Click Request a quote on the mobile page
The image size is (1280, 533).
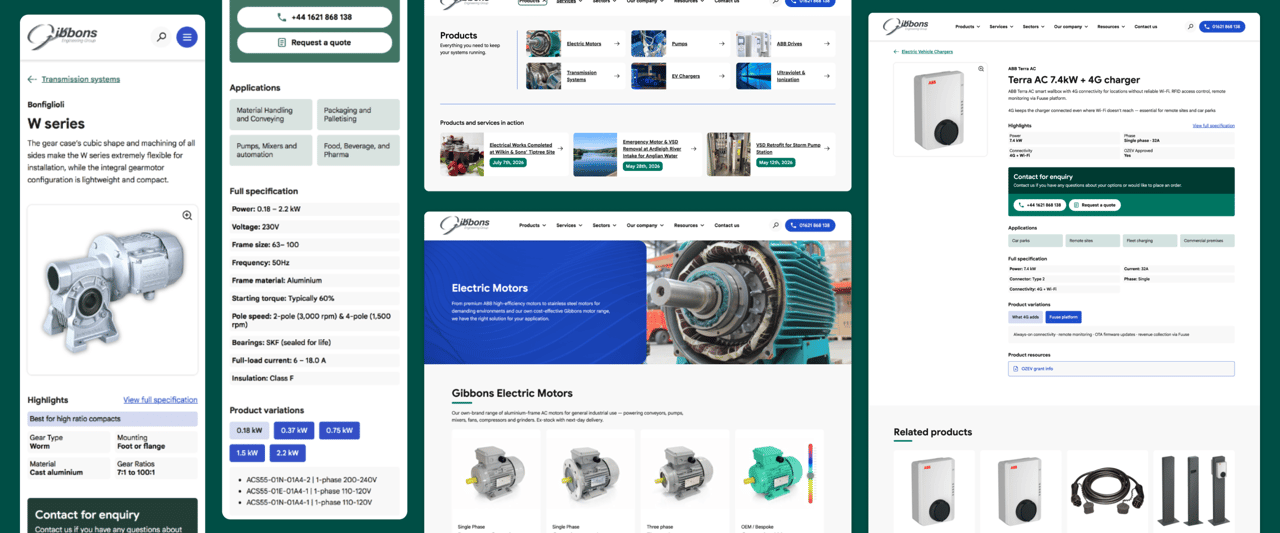315,42
